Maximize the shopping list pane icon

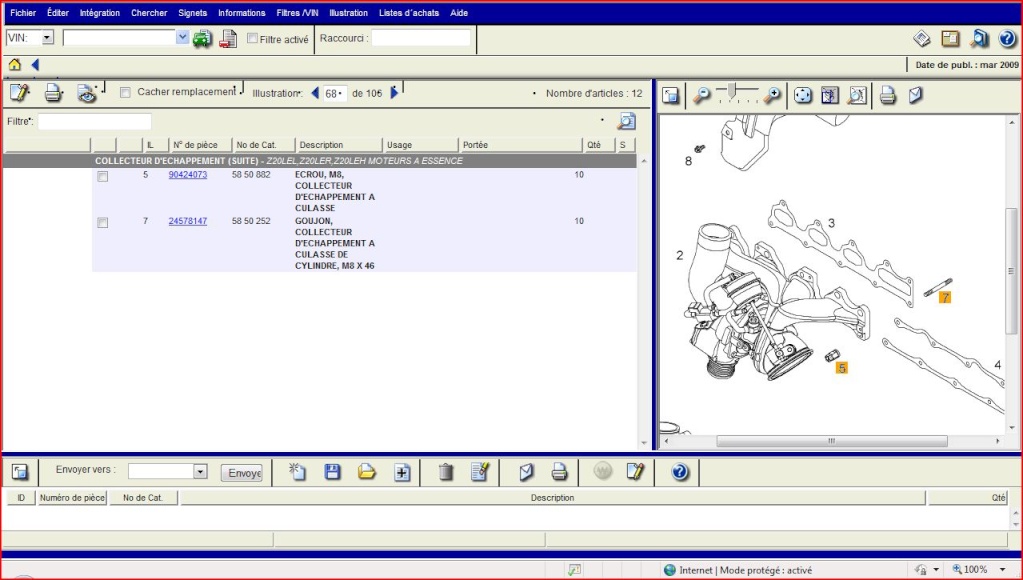point(20,471)
